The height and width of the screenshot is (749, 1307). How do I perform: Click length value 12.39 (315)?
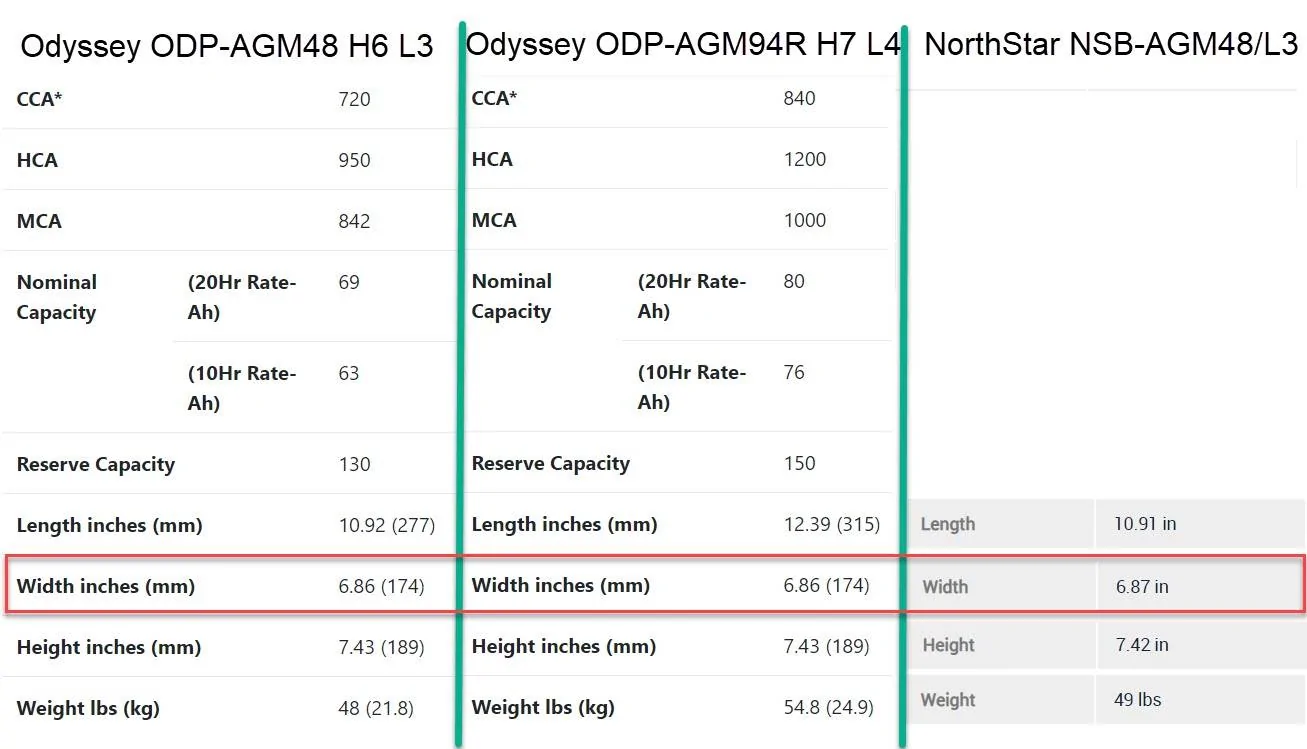point(832,524)
